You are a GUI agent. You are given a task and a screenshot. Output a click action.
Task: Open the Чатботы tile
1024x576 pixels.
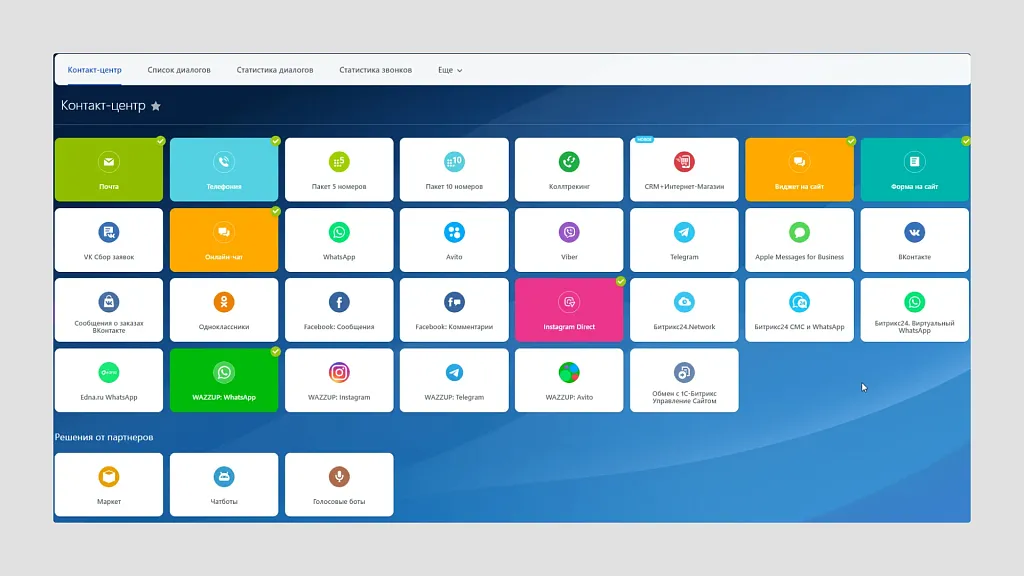coord(224,485)
